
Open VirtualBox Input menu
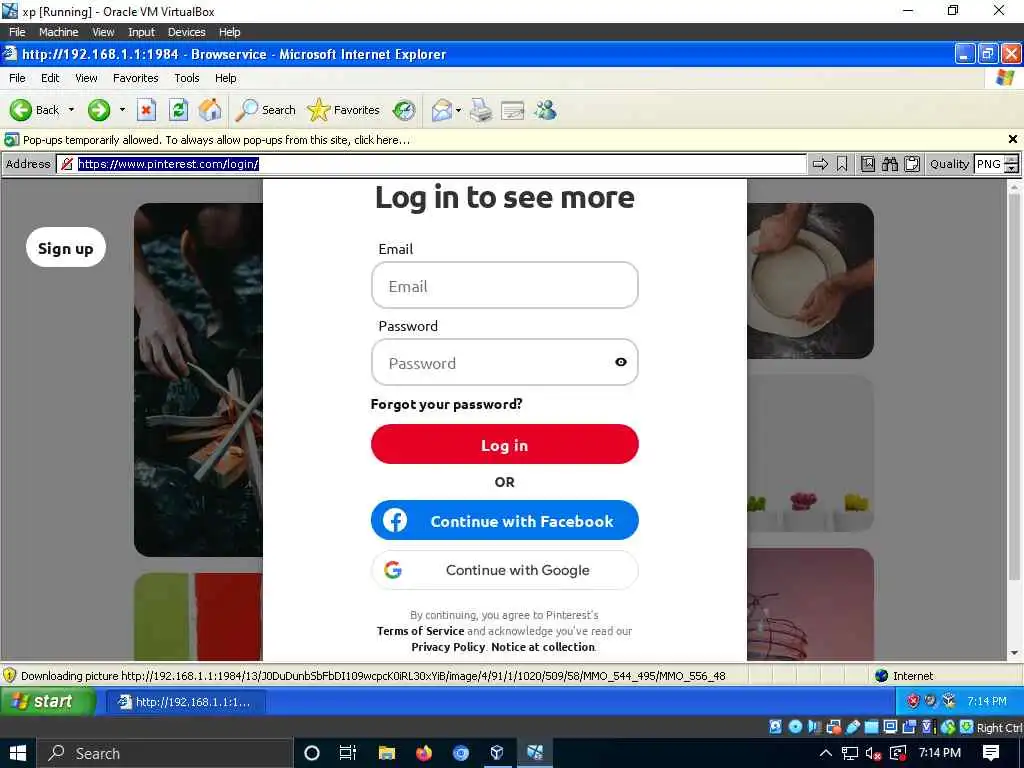(x=141, y=32)
